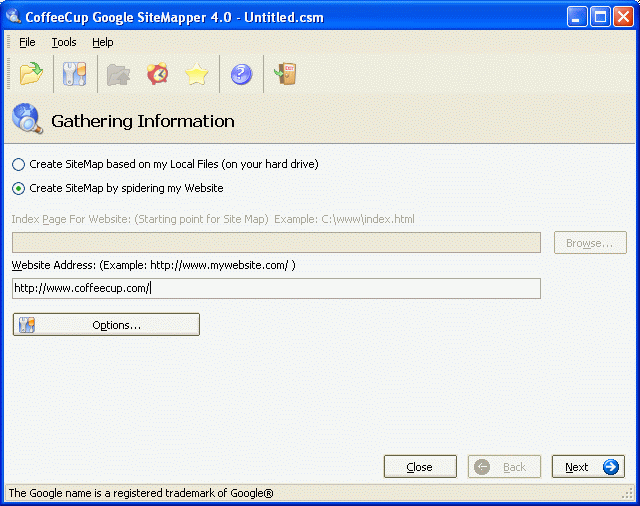Image resolution: width=640 pixels, height=506 pixels.
Task: Minimize the SiteMapper window
Action: coord(576,17)
